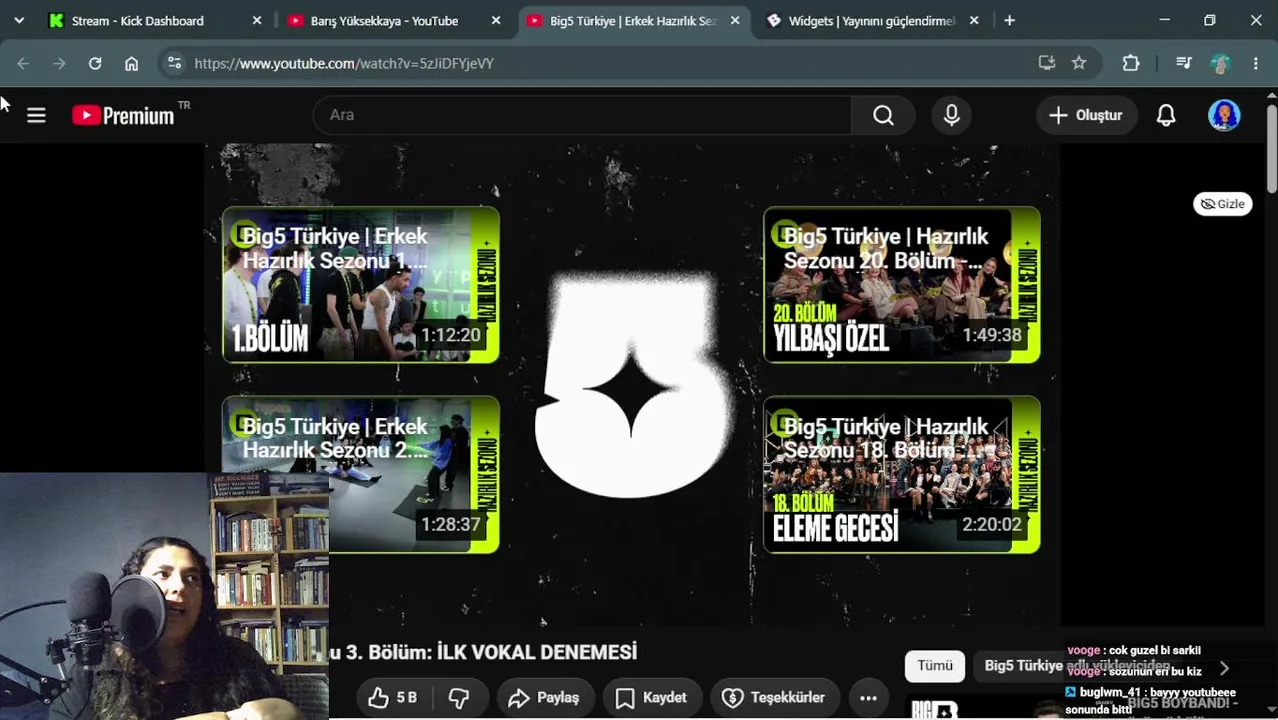Select the Tümü filter chip

(935, 666)
